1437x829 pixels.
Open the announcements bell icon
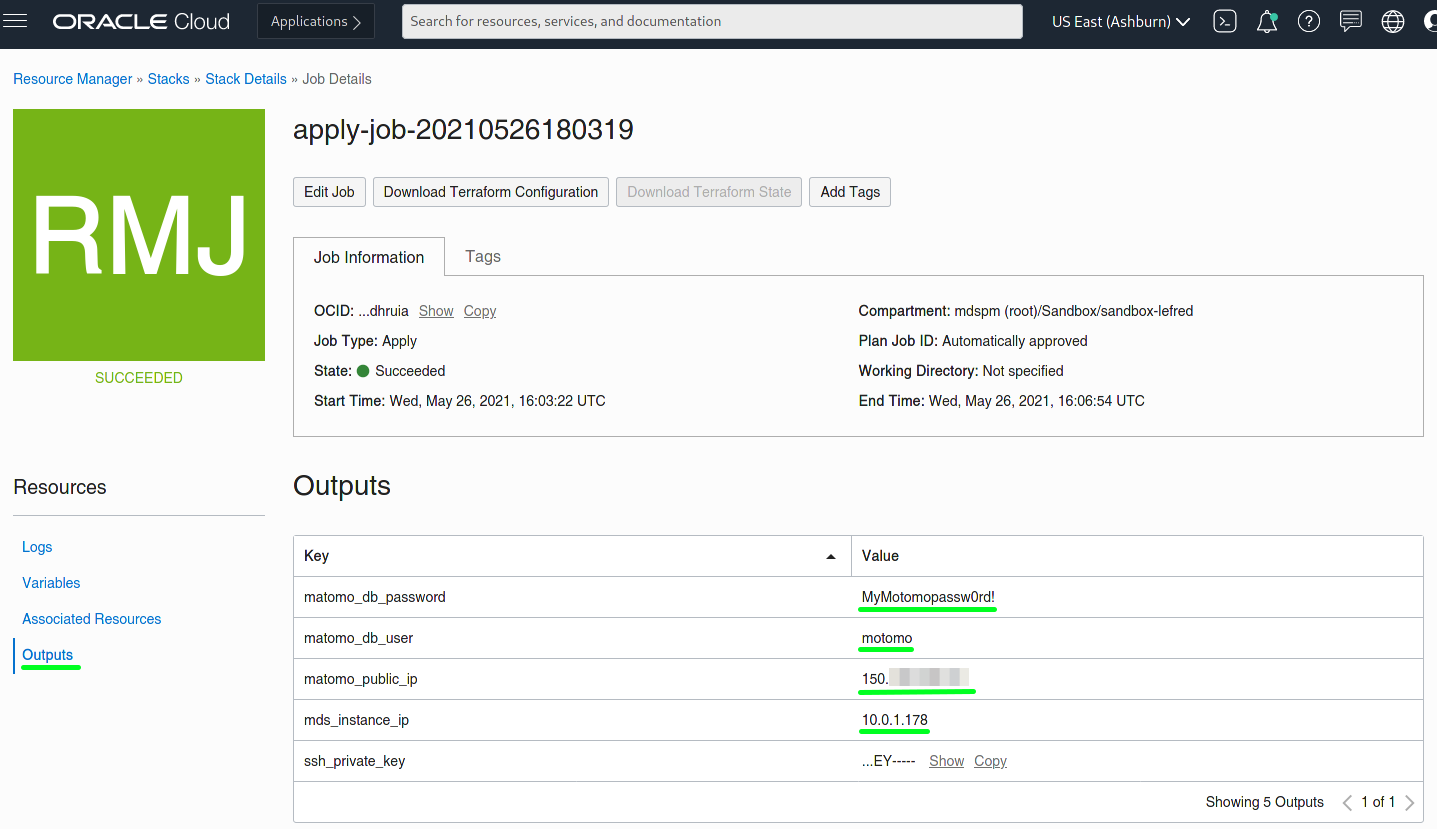pyautogui.click(x=1267, y=21)
